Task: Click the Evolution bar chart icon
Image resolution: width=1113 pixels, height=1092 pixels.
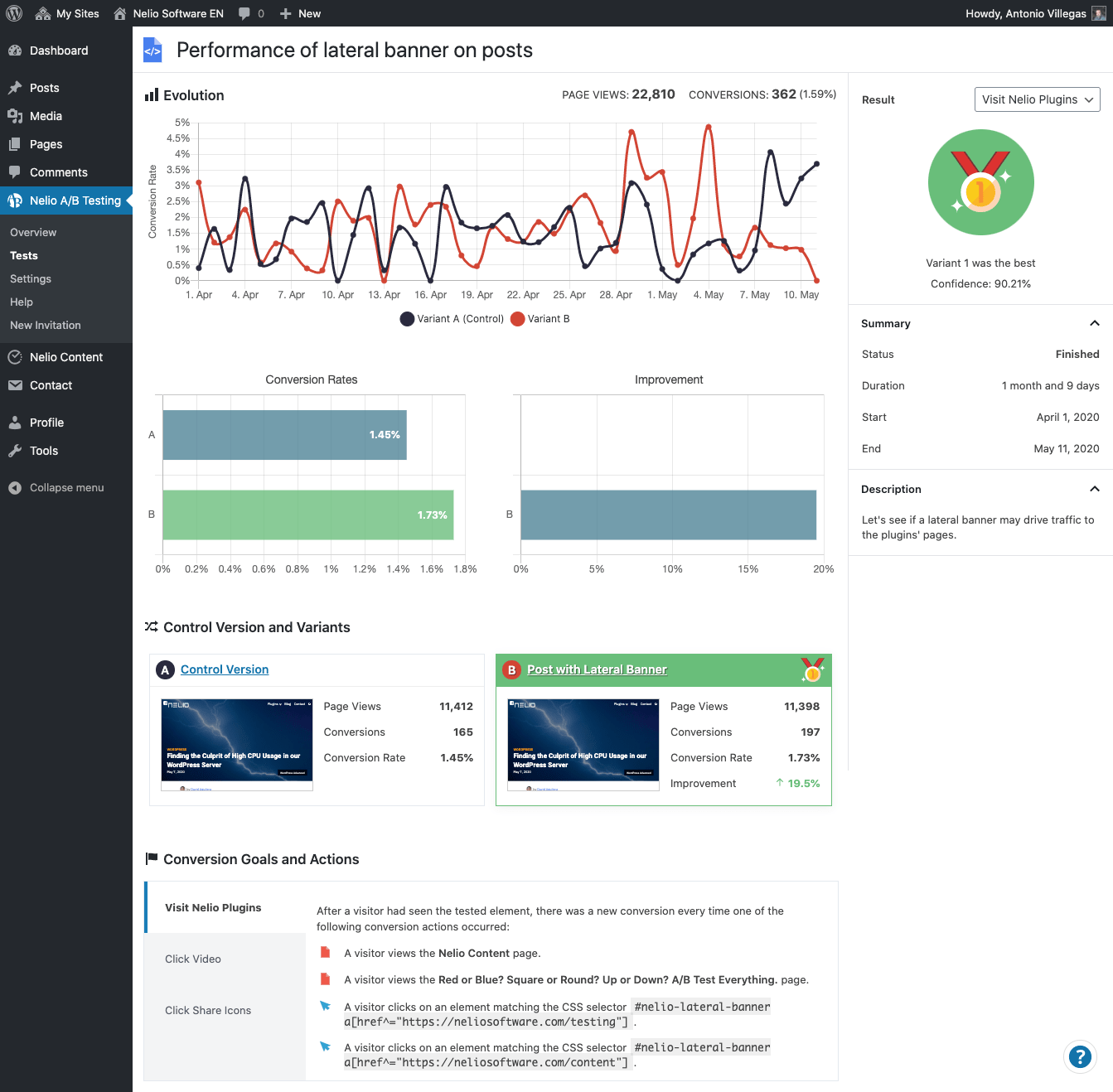Action: (152, 95)
